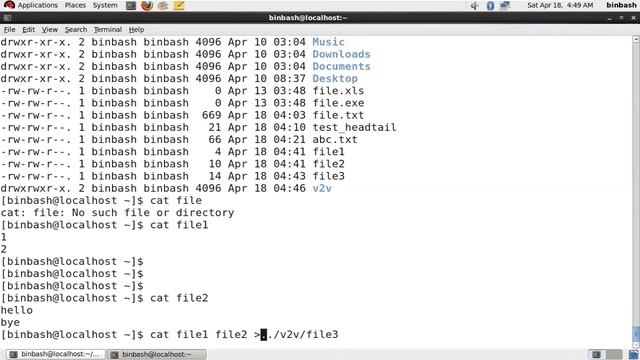Click the 'cat file1' command text

(179, 225)
